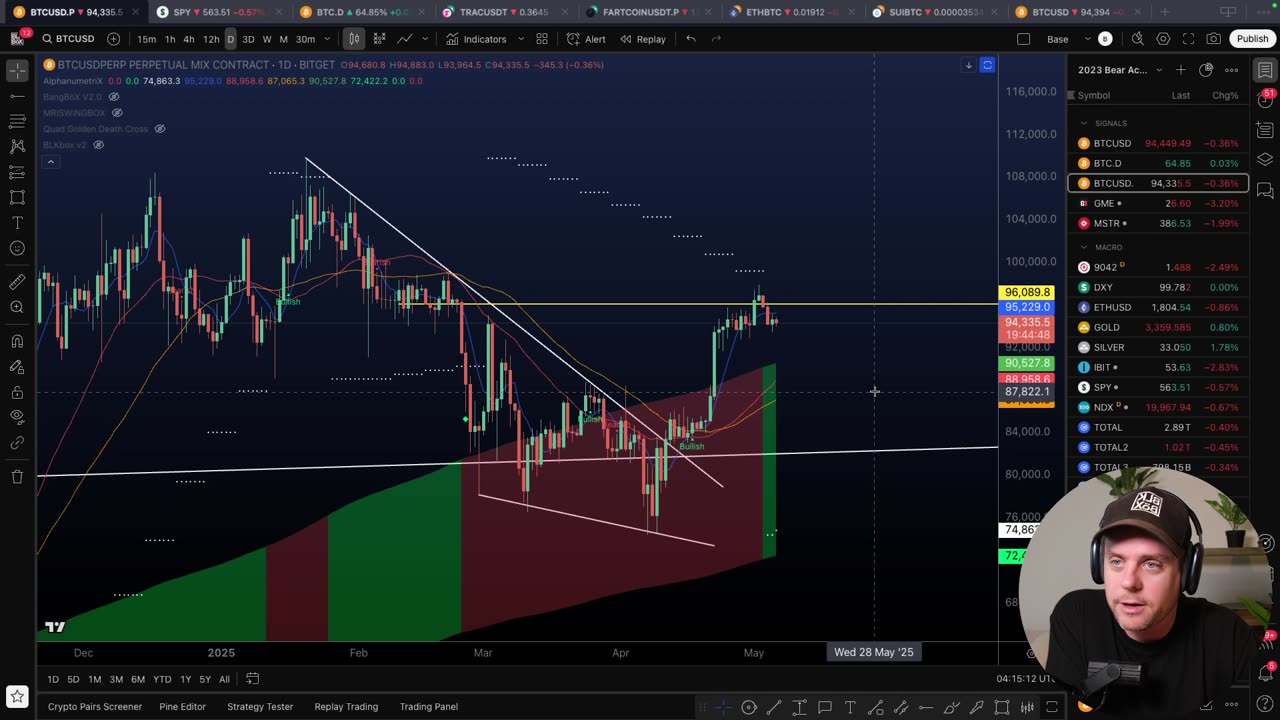Open the Crypto Pairs Screener tab

[95, 706]
